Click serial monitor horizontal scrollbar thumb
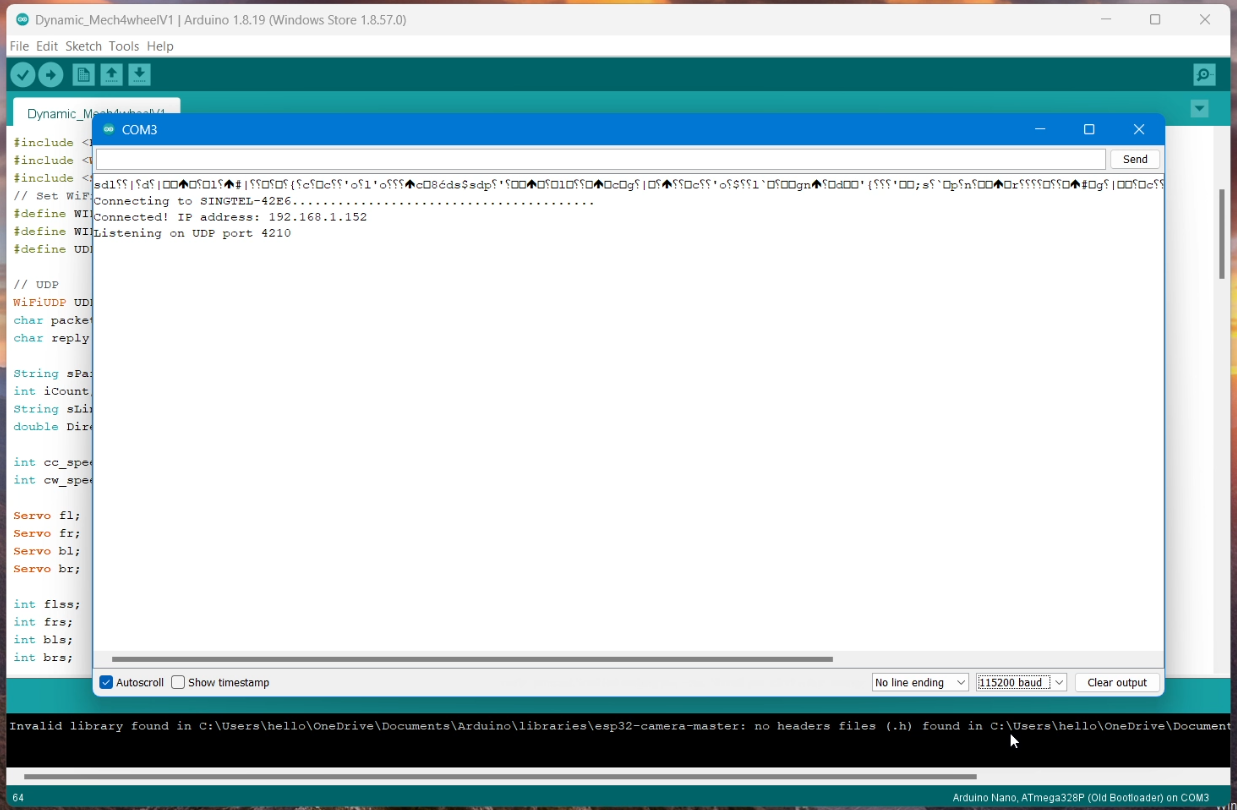 472,659
